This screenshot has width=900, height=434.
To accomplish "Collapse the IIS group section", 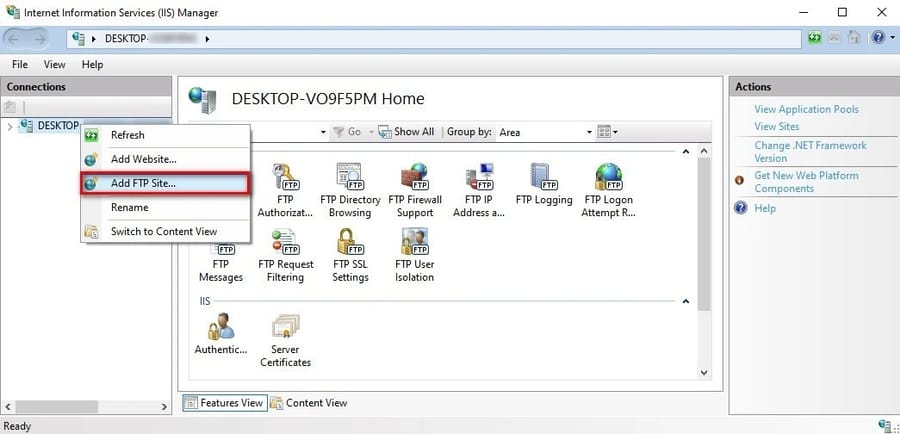I will [x=685, y=301].
